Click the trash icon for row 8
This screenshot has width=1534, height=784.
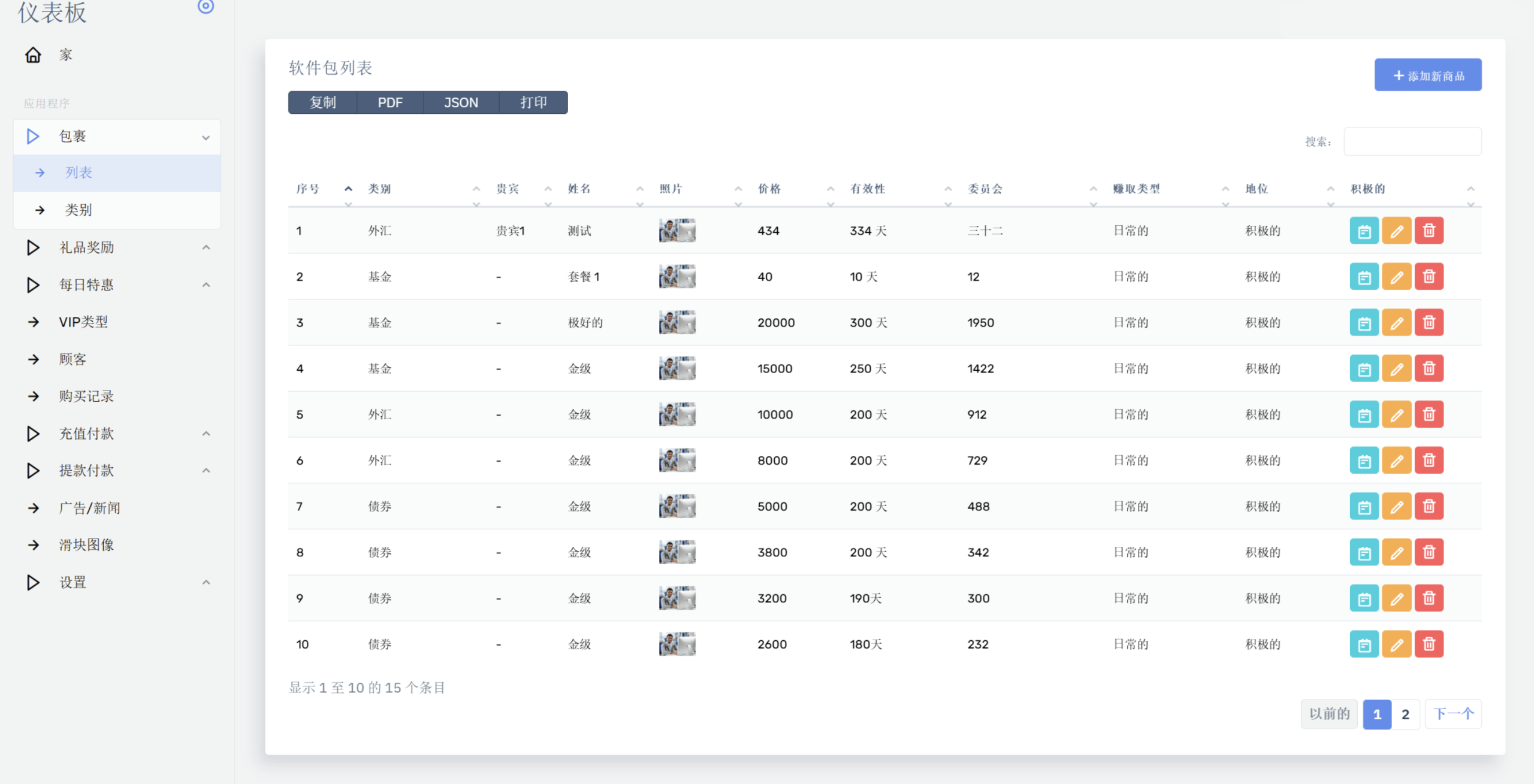click(1429, 552)
